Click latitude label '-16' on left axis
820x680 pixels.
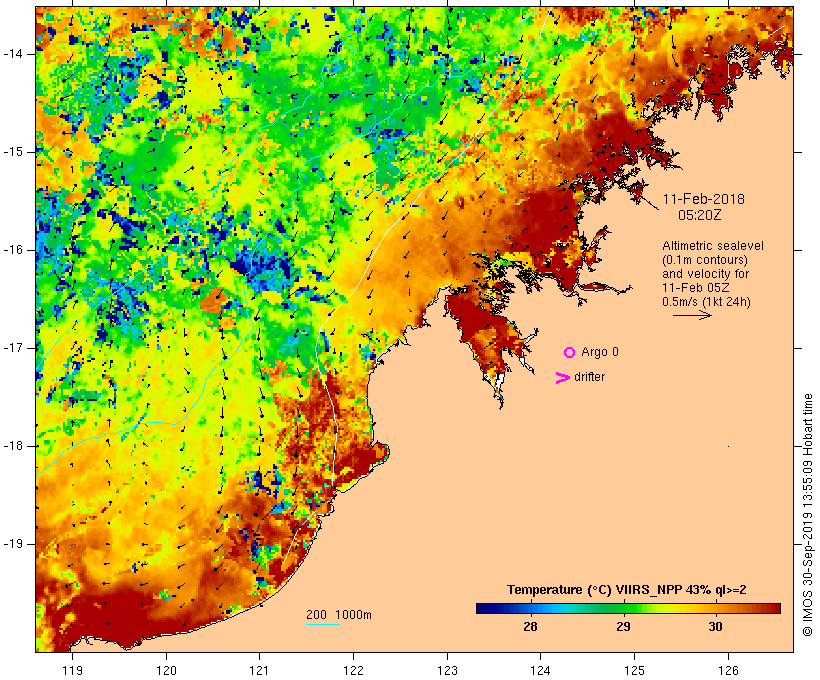[x=12, y=250]
